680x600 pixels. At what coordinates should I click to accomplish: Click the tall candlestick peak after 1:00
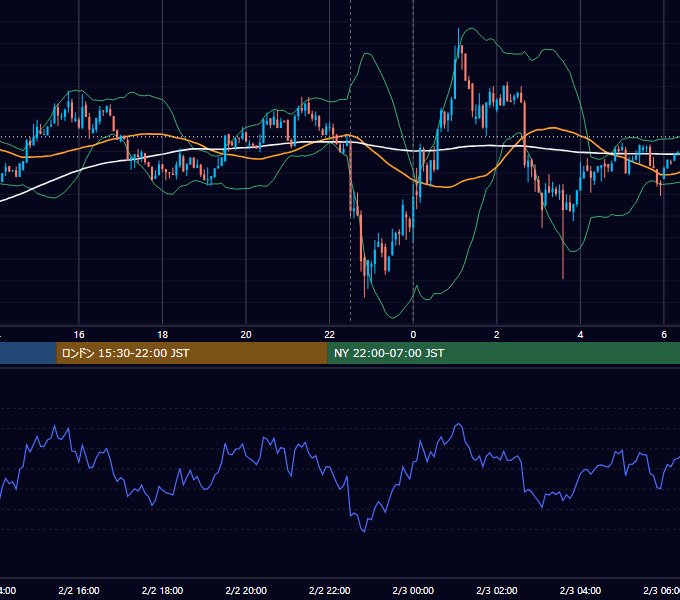(x=458, y=43)
